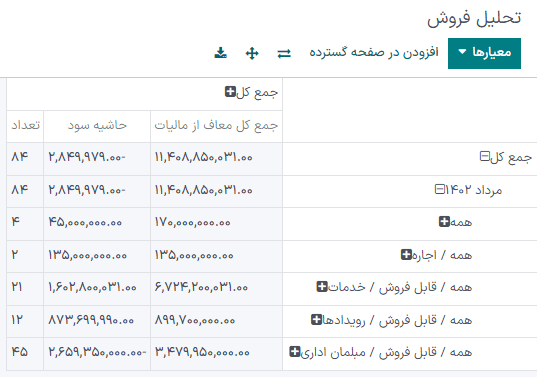This screenshot has width=537, height=377.
Task: Collapse the مرداد ۱۴۰۲ row
Action: tap(468, 190)
